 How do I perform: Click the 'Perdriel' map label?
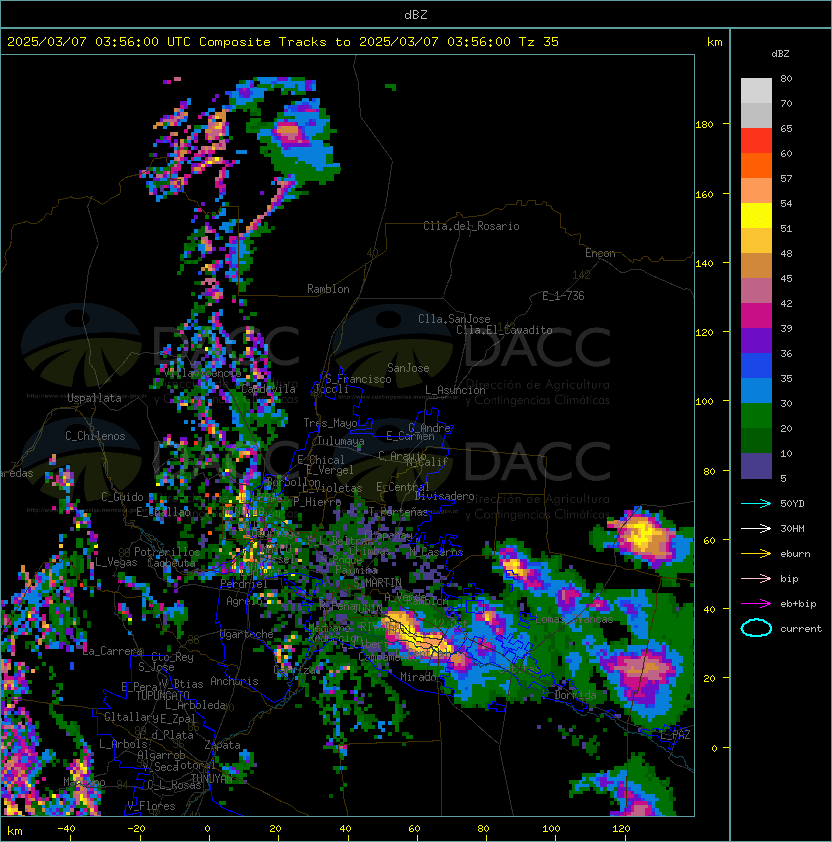244,584
